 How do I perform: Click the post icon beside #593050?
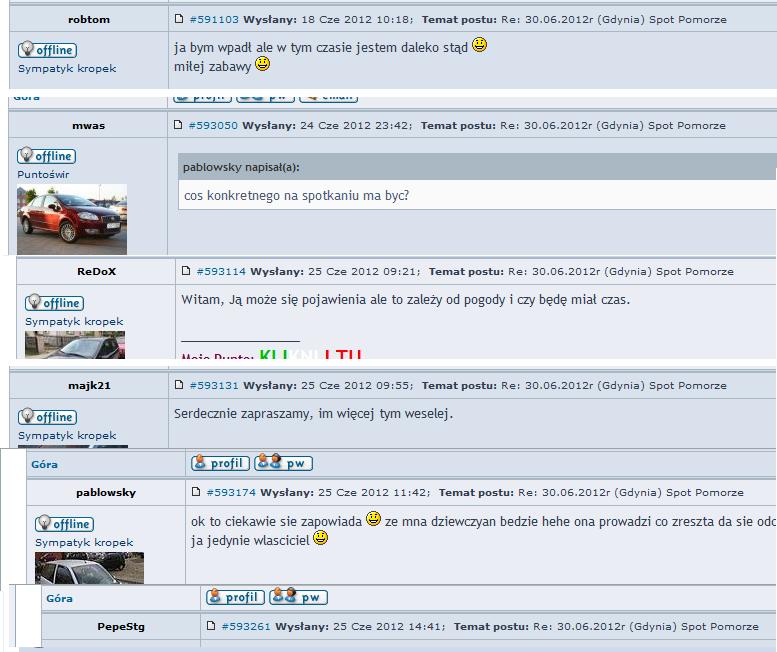click(179, 125)
